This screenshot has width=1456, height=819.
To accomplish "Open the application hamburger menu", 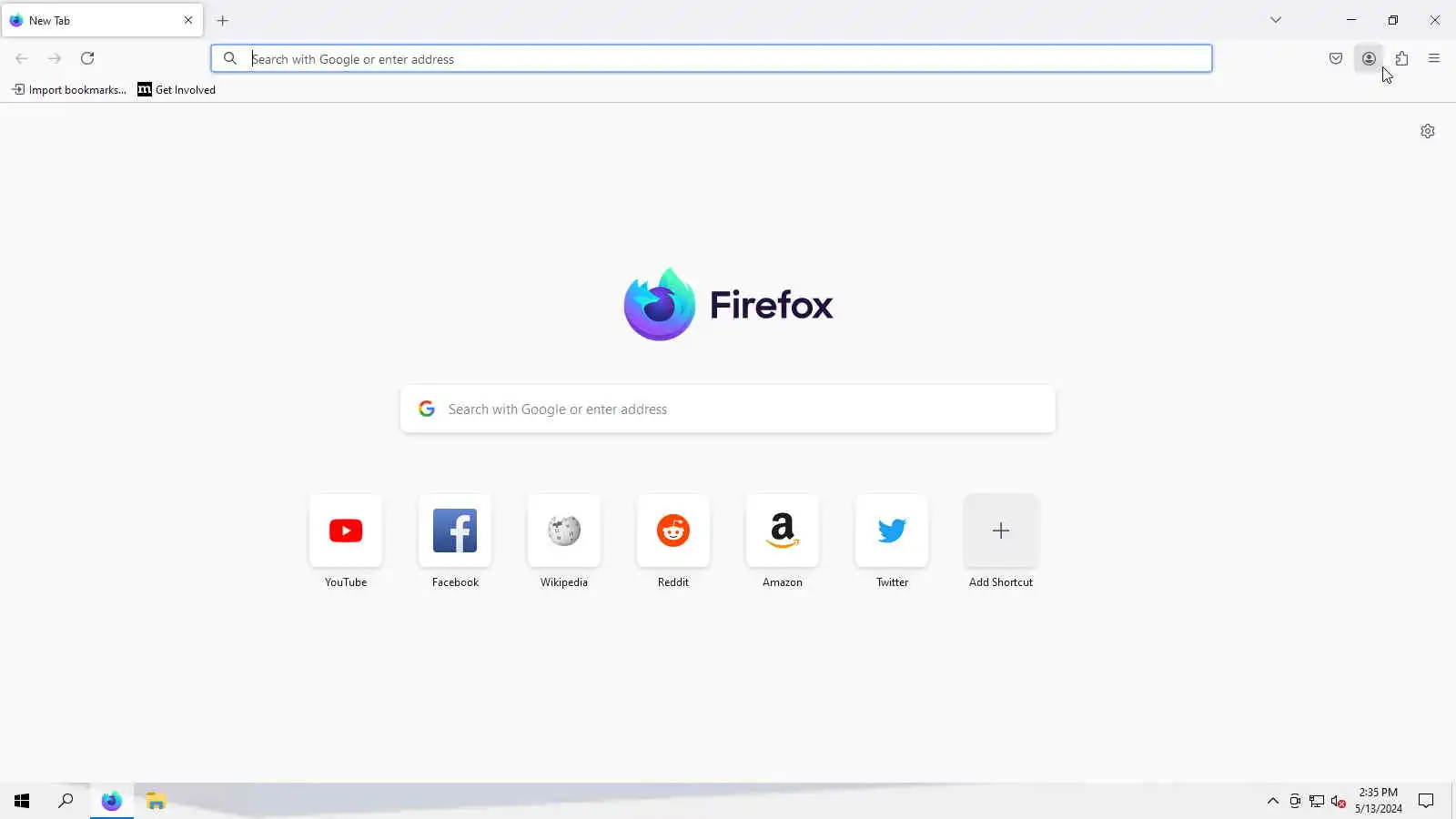I will click(1434, 58).
